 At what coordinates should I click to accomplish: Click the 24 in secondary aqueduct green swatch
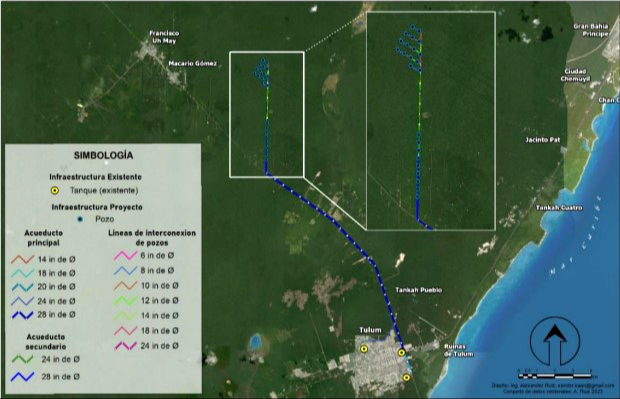click(23, 359)
